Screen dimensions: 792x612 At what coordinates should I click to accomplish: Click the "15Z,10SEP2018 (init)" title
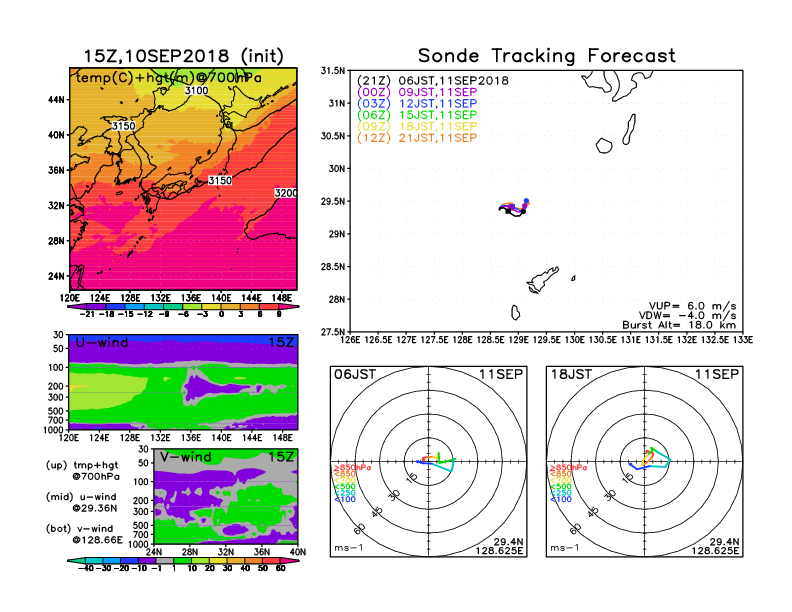coord(183,56)
